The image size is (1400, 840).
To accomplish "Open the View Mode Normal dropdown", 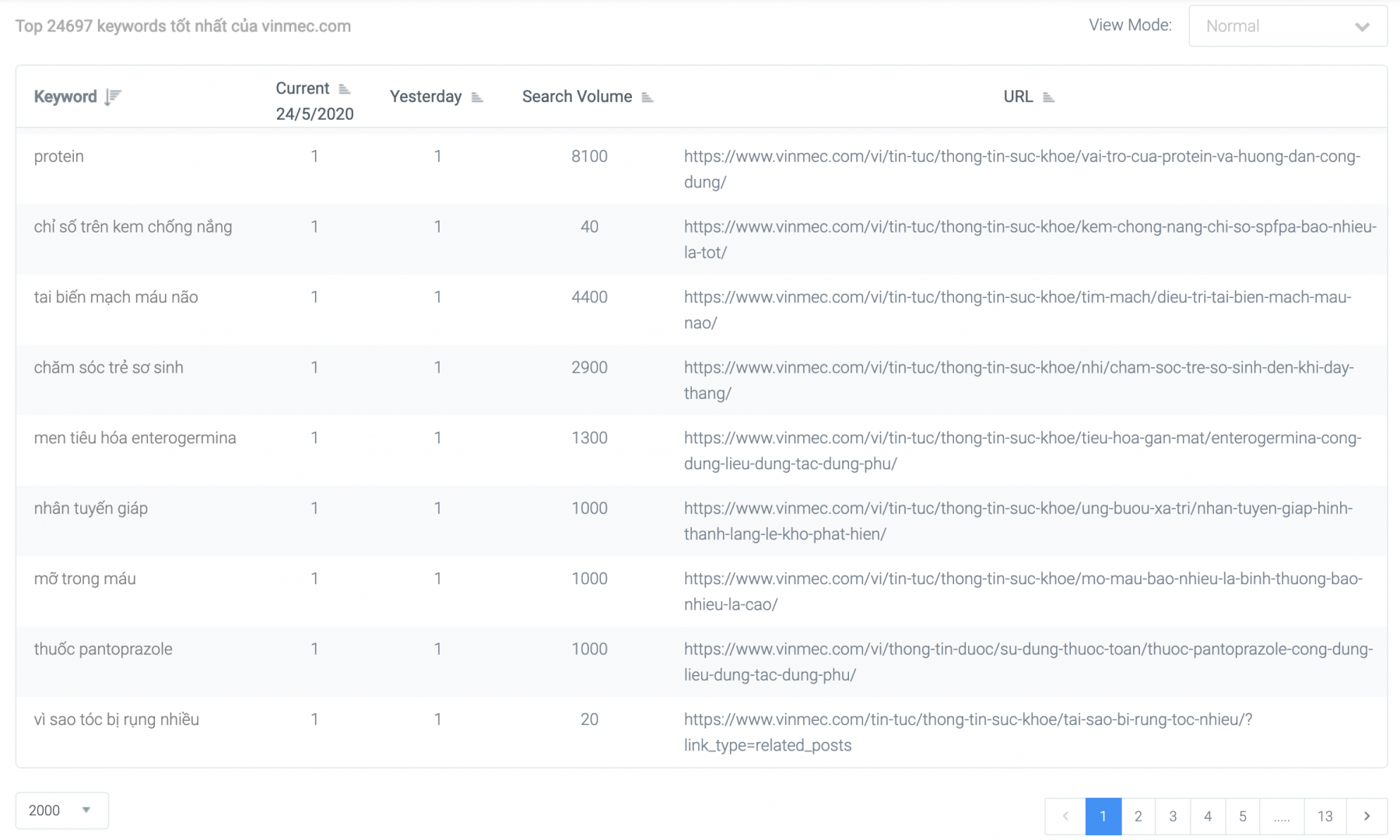I will coord(1287,26).
